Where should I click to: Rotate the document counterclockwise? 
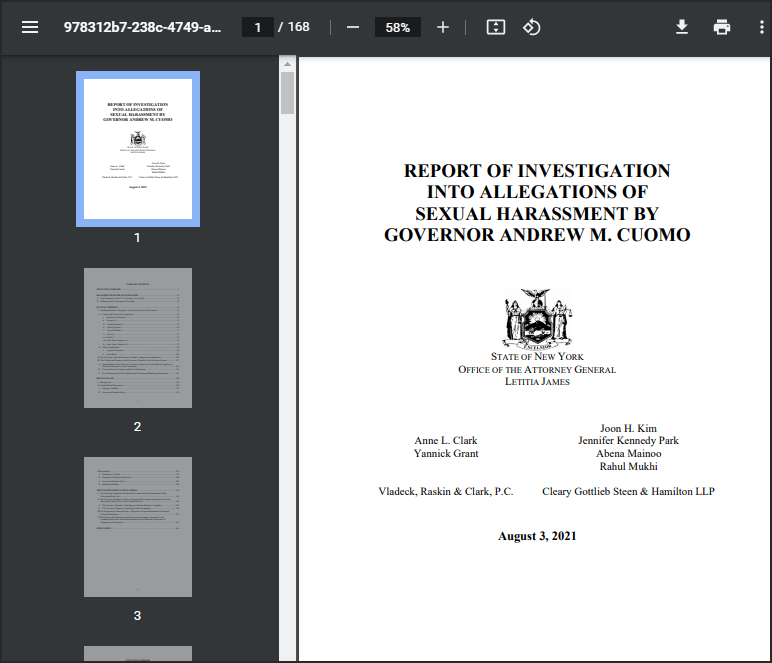[532, 27]
